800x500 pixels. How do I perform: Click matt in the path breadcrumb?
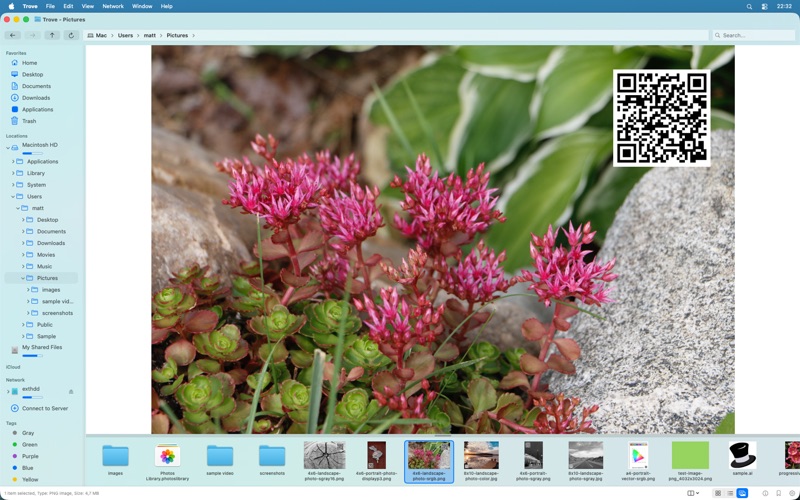point(149,36)
